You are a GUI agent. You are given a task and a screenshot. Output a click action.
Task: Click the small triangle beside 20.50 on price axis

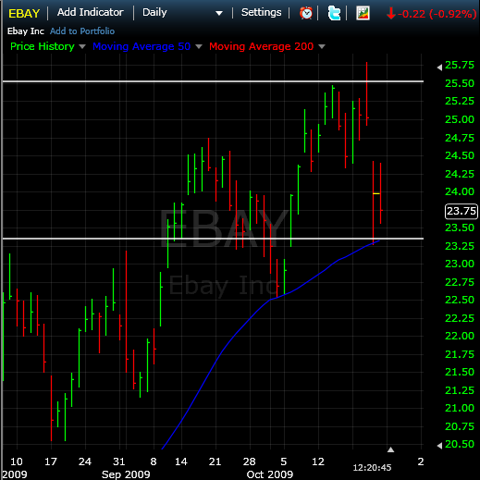point(440,446)
